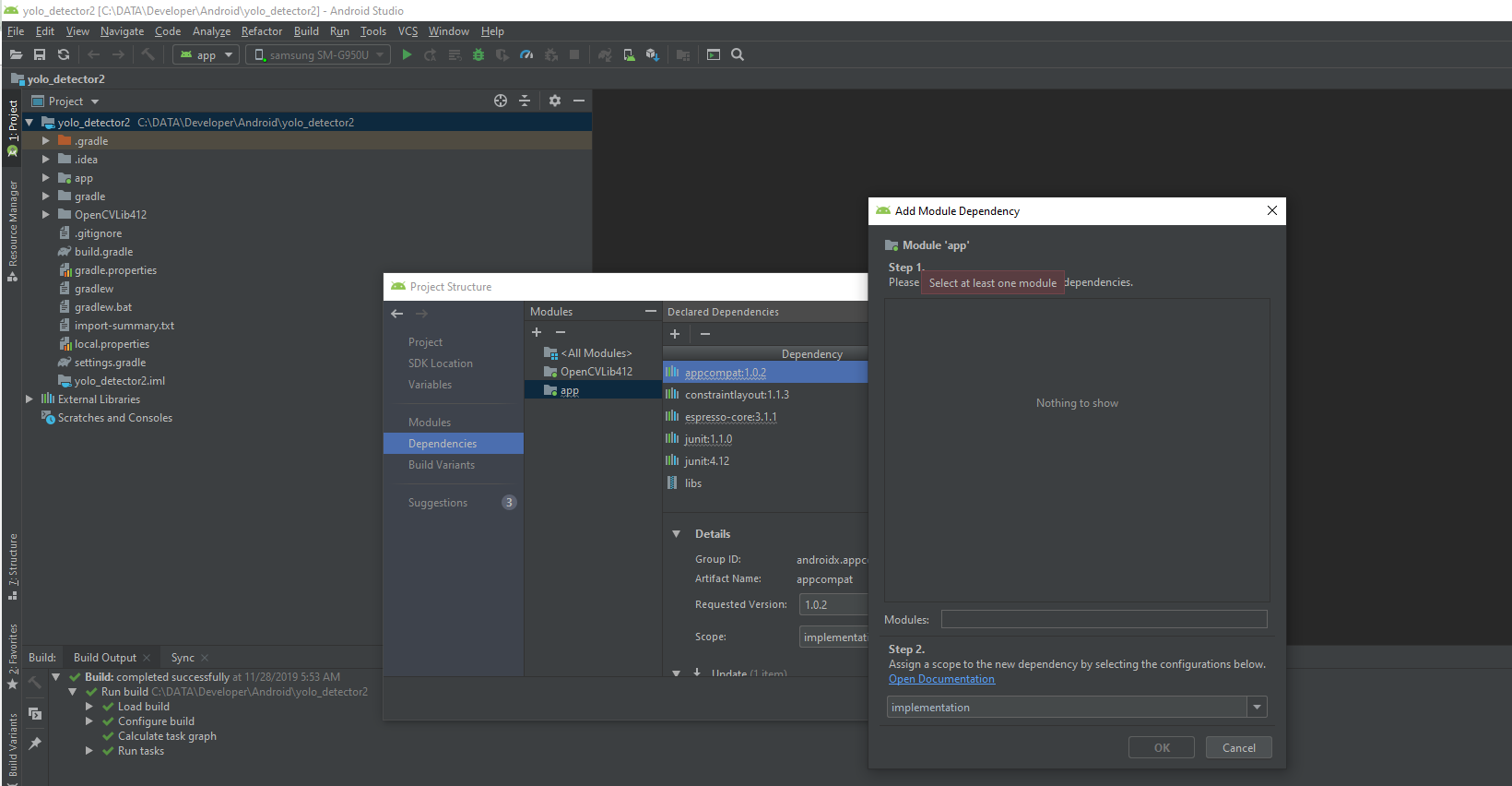Expand the OpenCVLib412 folder in project tree
The image size is (1512, 786).
[46, 215]
